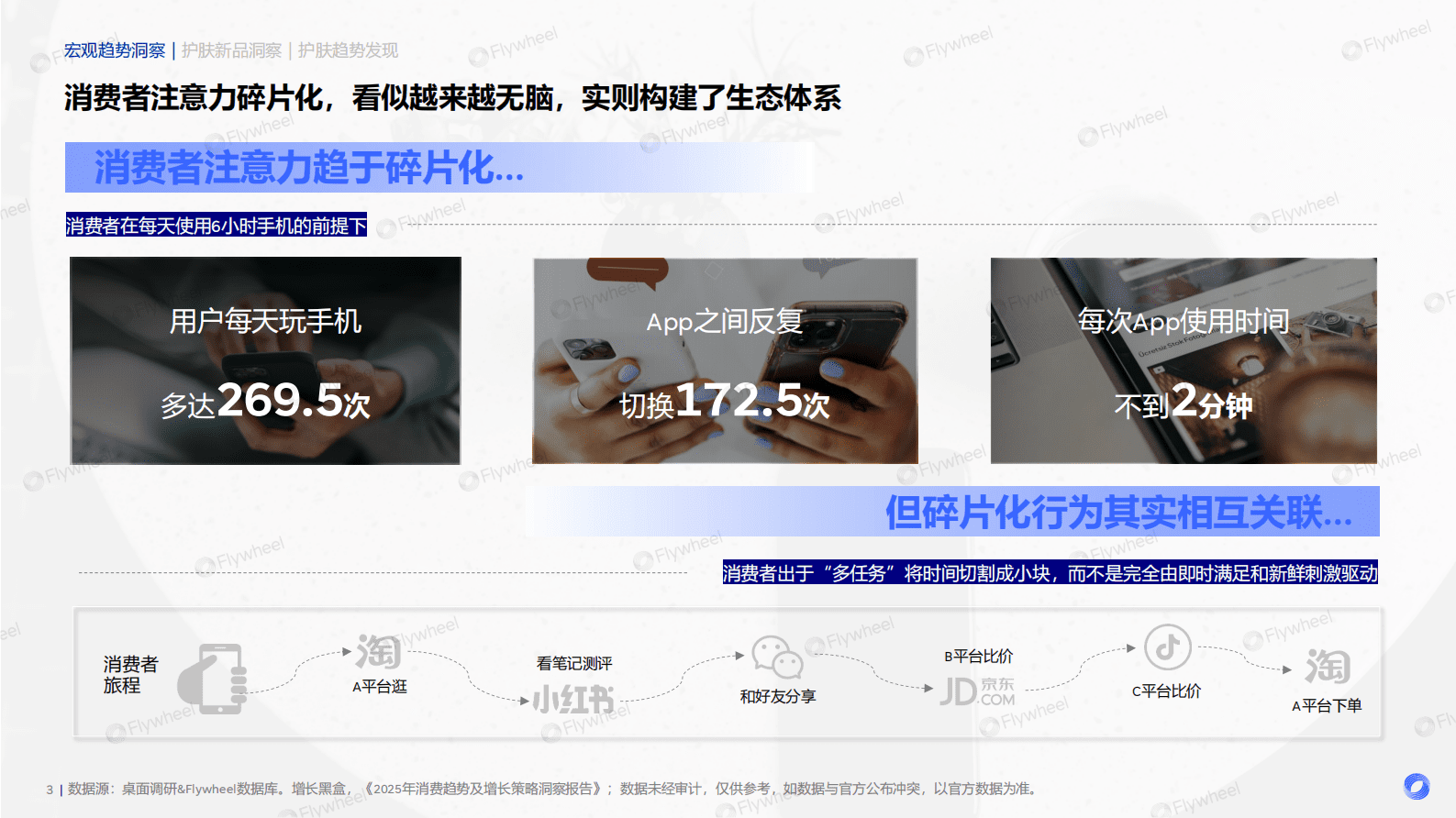
Task: Click the Douyin music-note icon
Action: [1167, 647]
